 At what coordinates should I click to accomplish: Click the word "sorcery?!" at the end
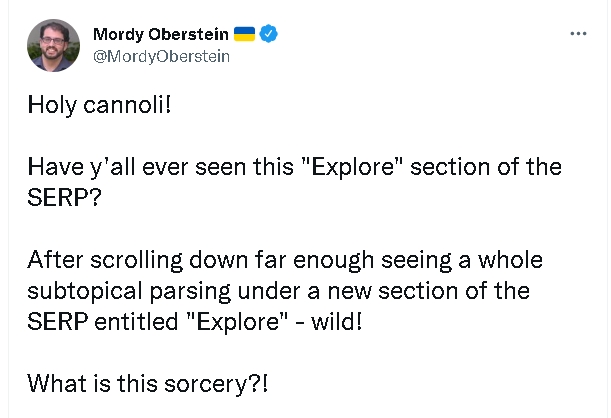click(224, 382)
